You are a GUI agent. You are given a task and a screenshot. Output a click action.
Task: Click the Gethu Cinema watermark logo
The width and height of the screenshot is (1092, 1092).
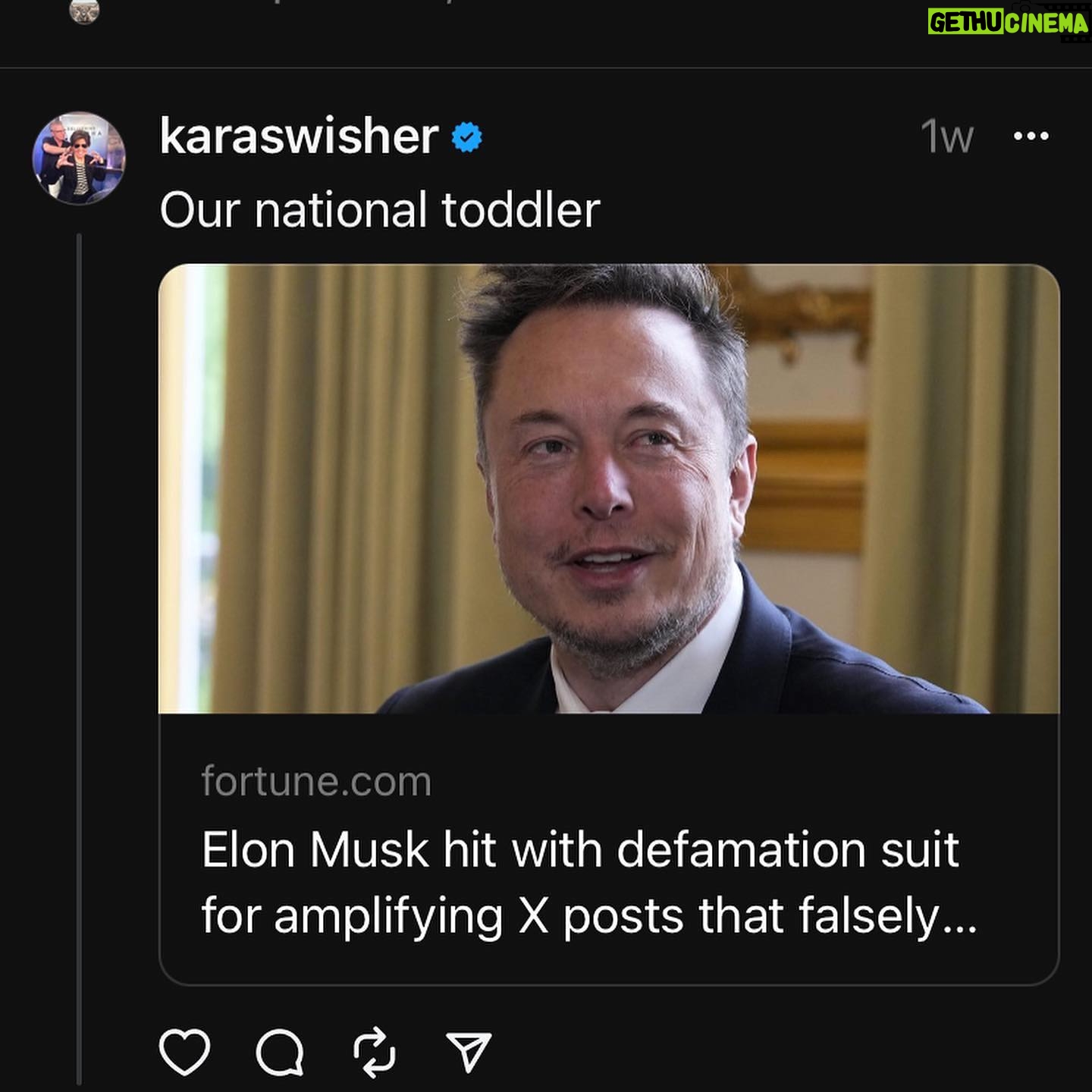tap(1008, 22)
